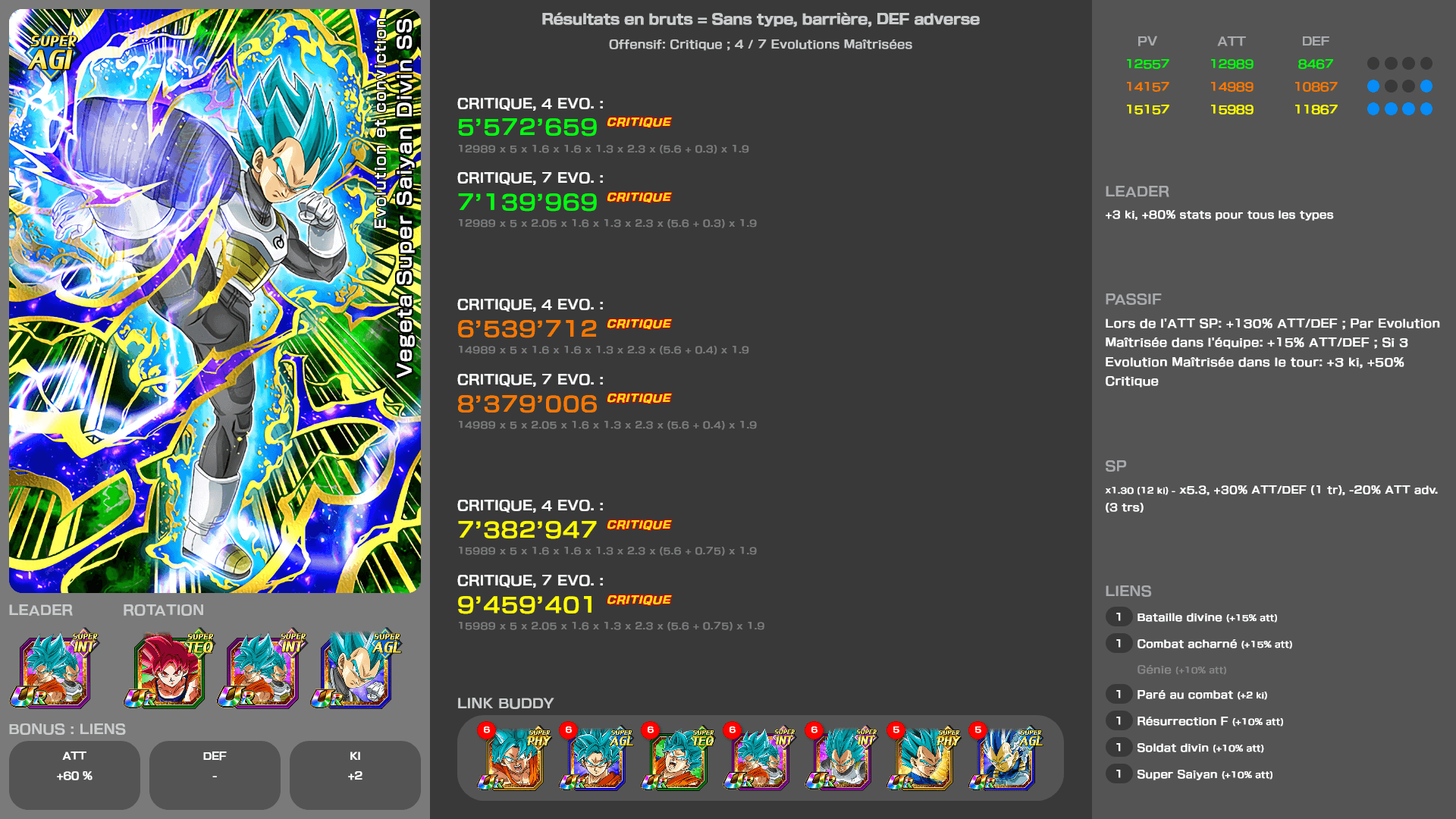
Task: Click the BONUS : LIENS heading
Action: pos(67,729)
